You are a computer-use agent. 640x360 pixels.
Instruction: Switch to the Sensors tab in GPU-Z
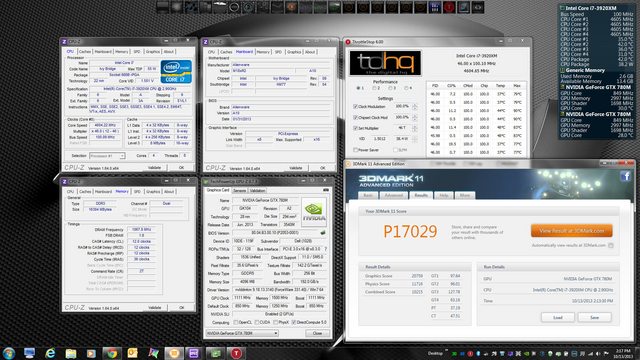coord(240,191)
